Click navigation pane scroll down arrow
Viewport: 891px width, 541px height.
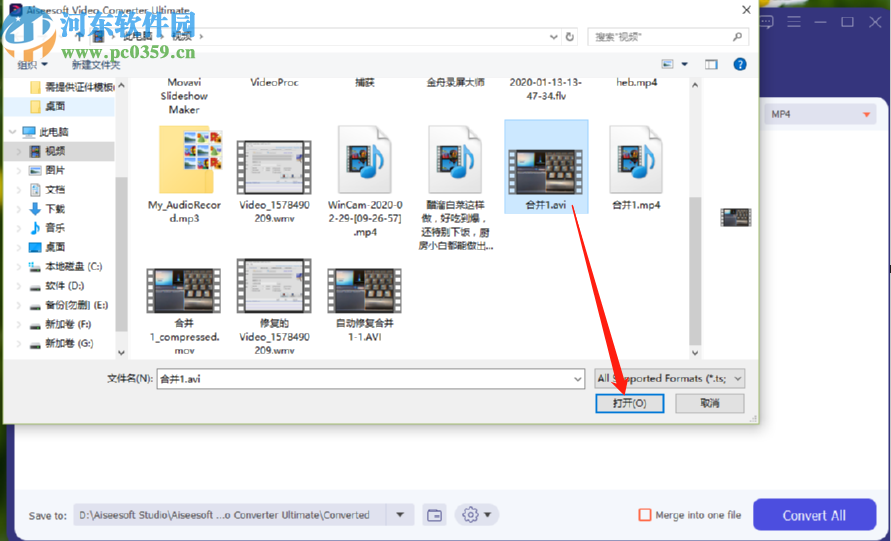tap(121, 352)
